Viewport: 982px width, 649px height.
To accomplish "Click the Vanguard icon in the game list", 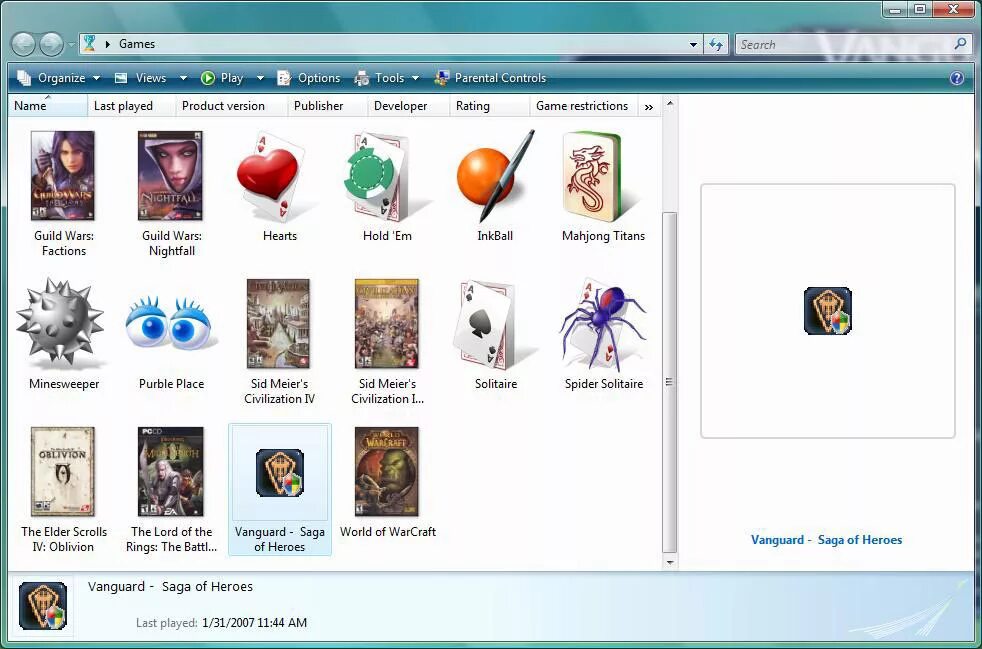I will coord(280,473).
